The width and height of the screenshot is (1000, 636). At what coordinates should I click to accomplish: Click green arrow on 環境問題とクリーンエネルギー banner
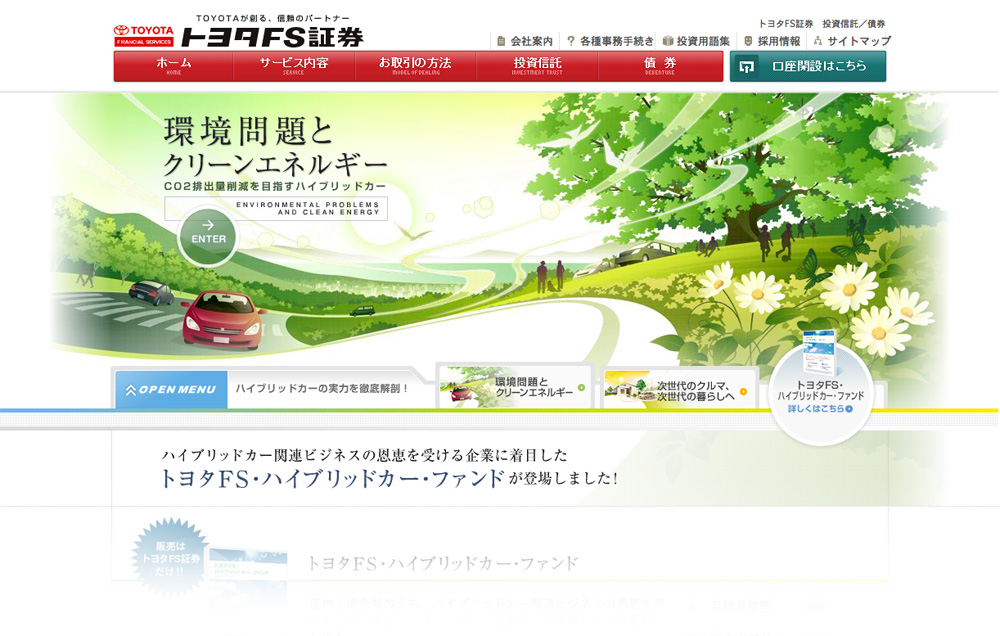[581, 387]
